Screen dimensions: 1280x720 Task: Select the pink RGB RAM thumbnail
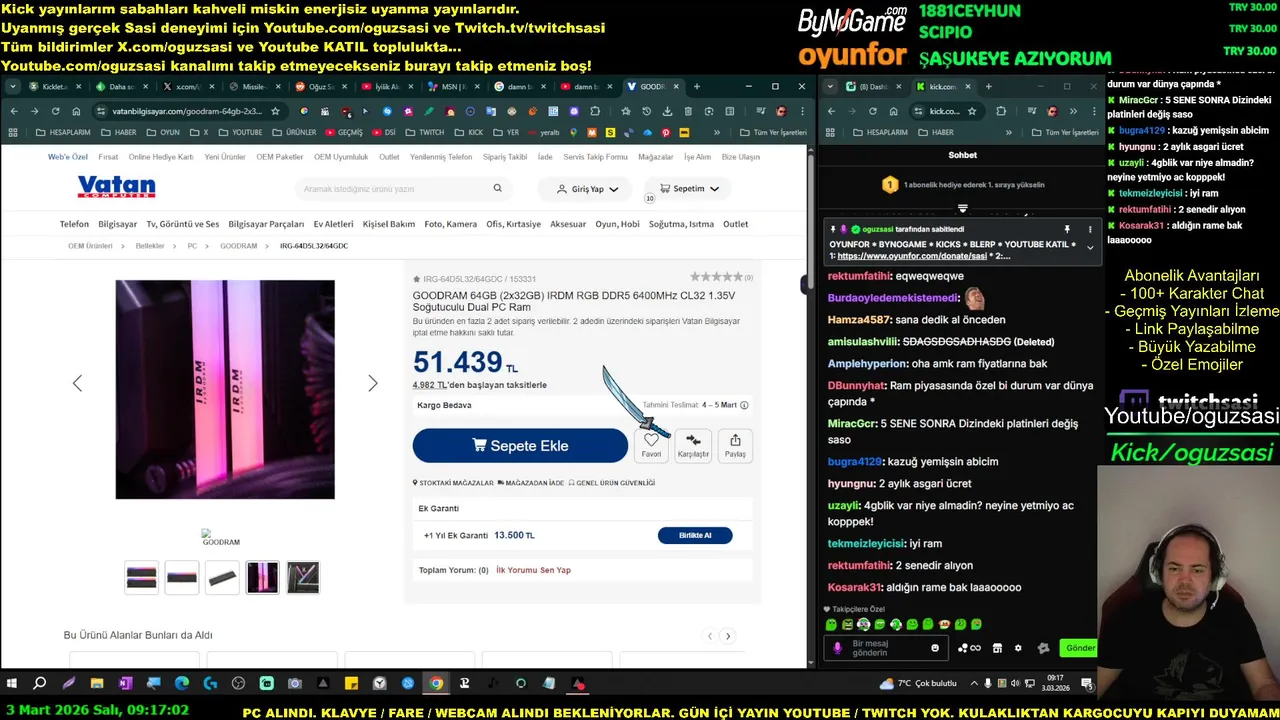pyautogui.click(x=263, y=577)
